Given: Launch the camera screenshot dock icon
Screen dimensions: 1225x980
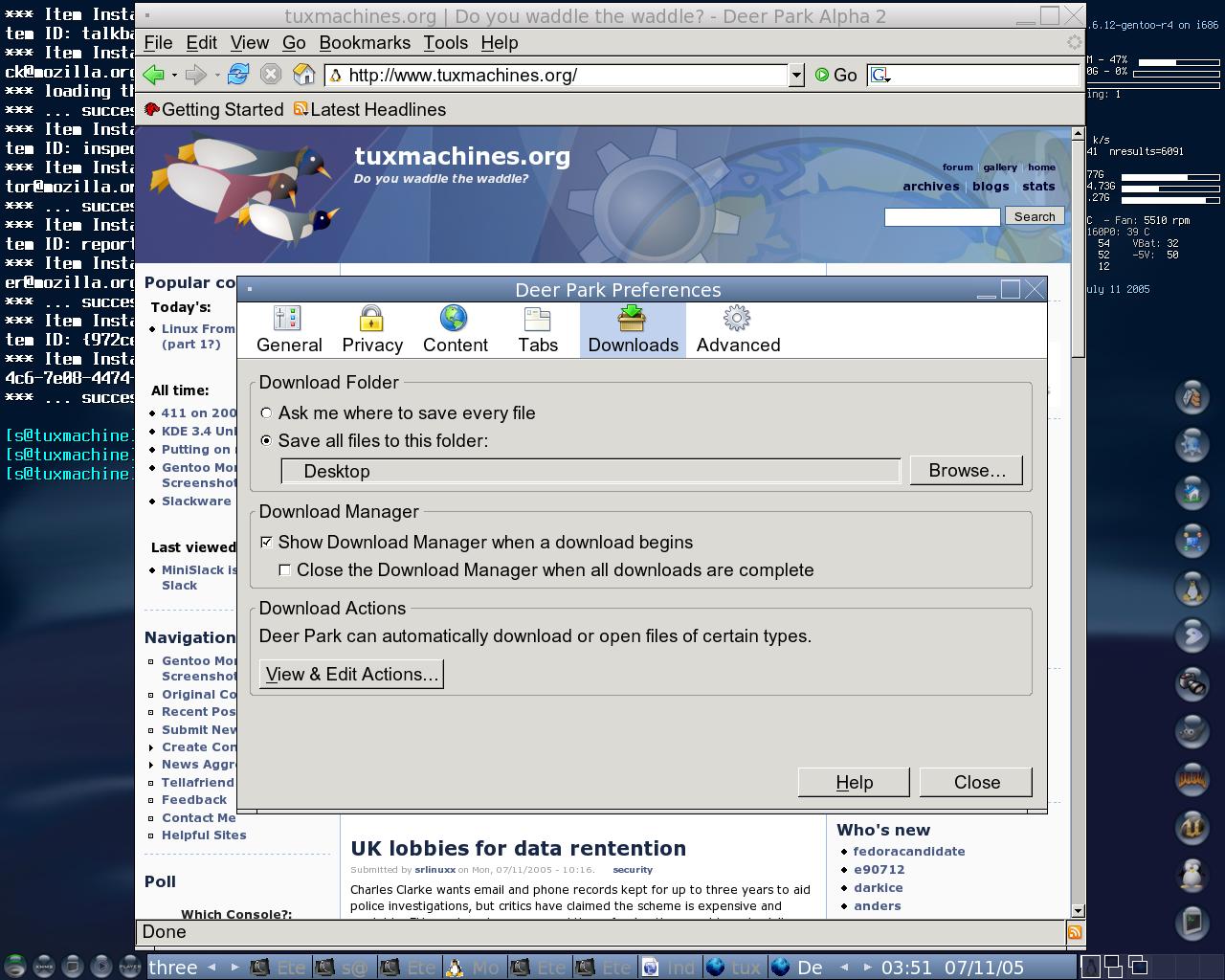Looking at the screenshot, I should [x=1192, y=683].
